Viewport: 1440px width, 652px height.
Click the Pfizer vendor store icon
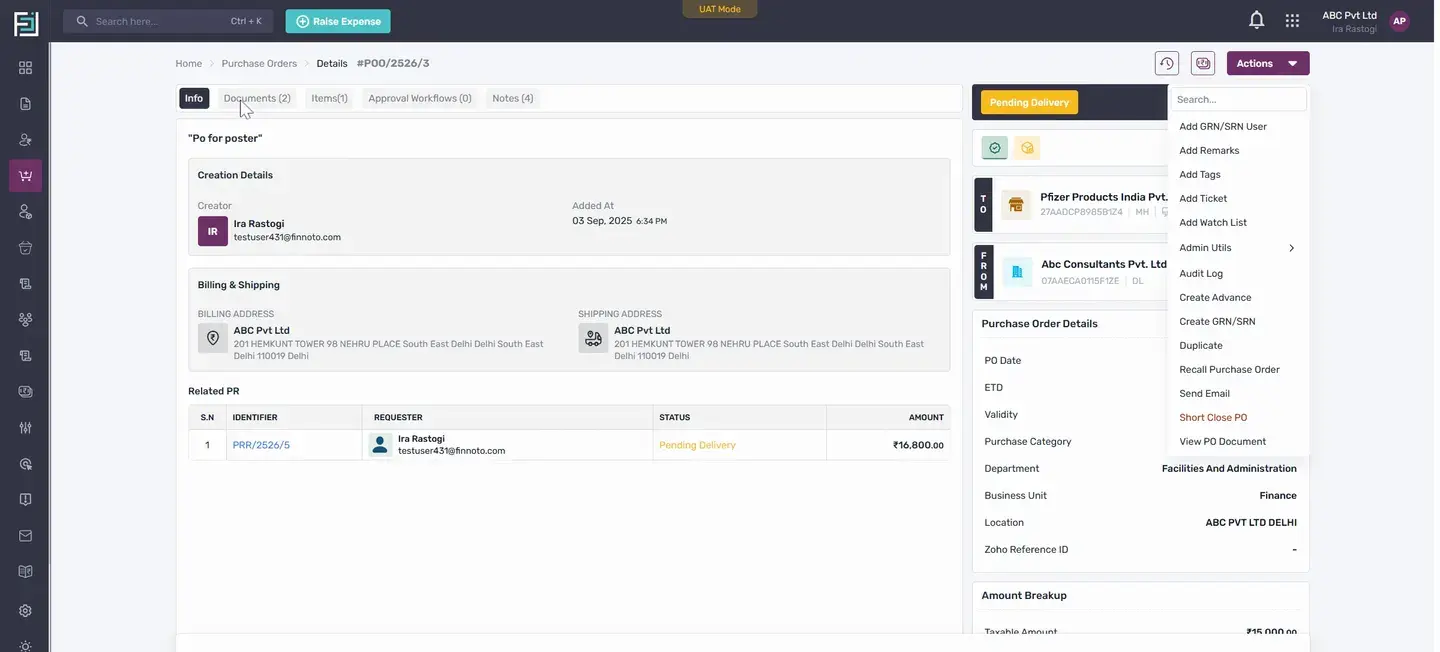1016,204
